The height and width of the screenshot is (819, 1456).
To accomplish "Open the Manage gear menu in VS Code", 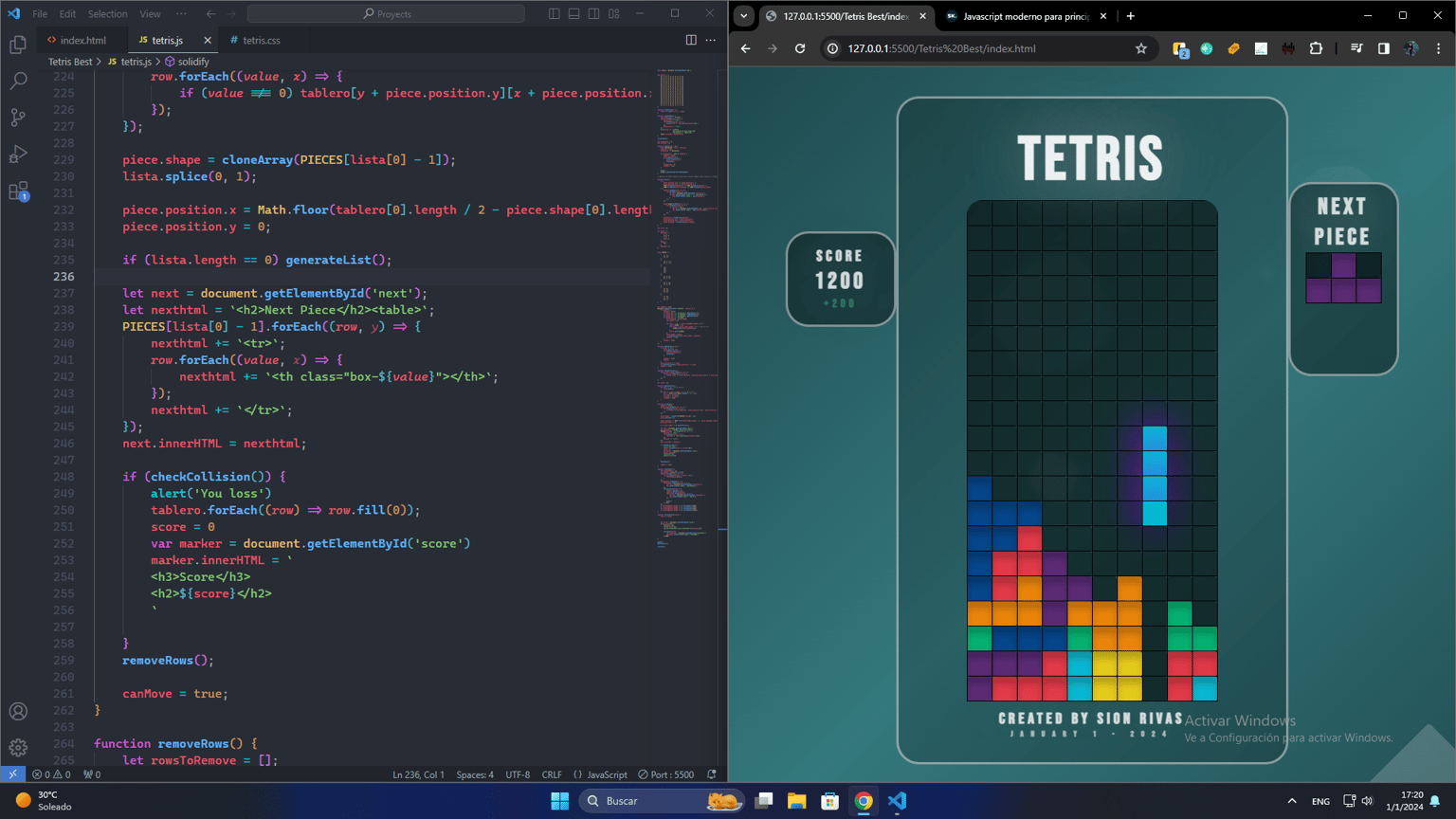I will (18, 747).
